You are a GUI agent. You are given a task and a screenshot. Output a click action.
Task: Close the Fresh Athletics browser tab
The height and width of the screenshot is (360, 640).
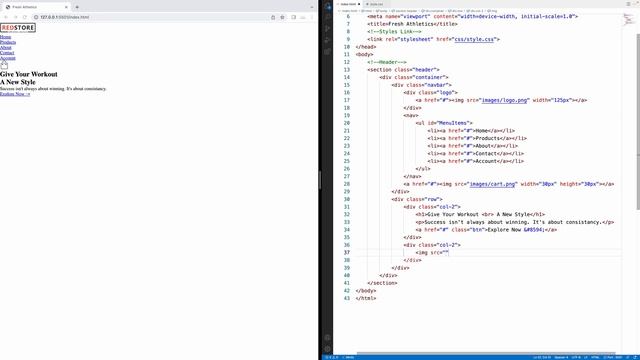[x=66, y=7]
